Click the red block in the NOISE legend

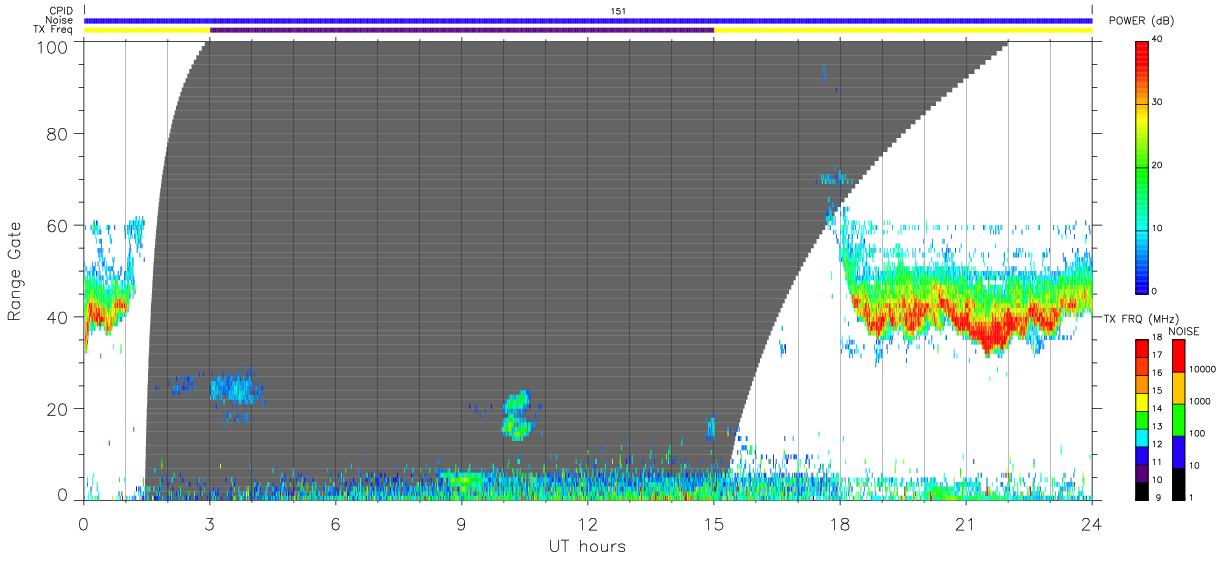(1178, 356)
